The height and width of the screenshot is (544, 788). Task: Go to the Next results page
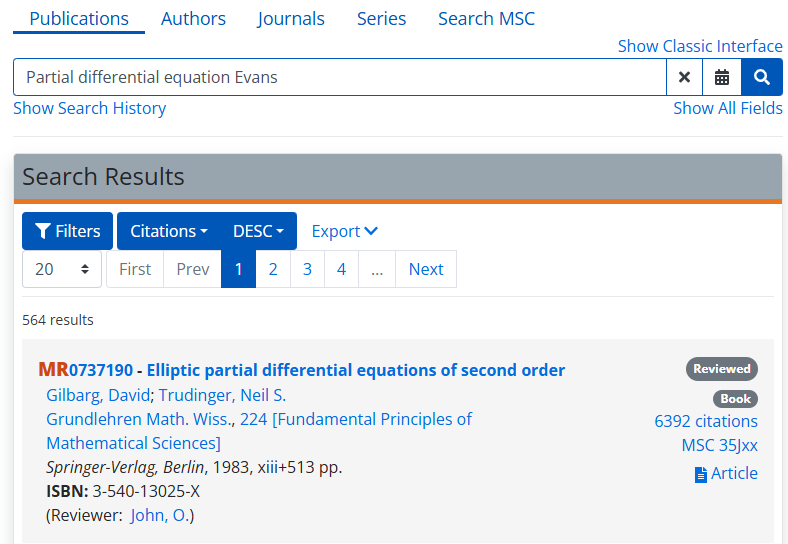pyautogui.click(x=426, y=269)
